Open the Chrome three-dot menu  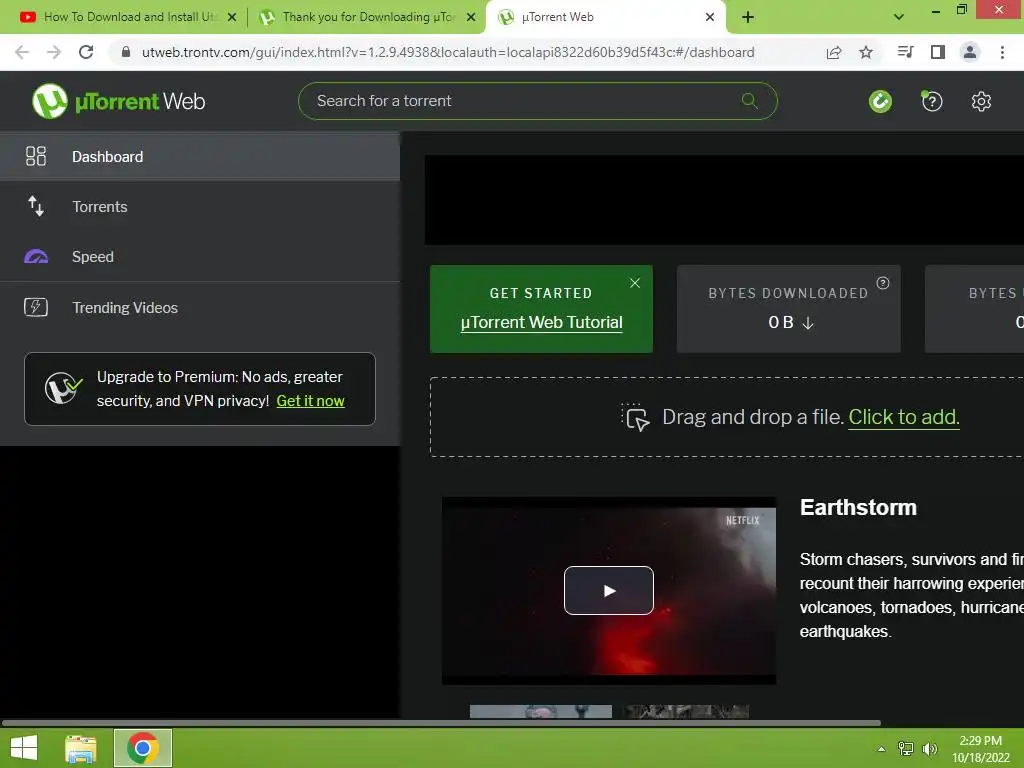(x=1002, y=52)
